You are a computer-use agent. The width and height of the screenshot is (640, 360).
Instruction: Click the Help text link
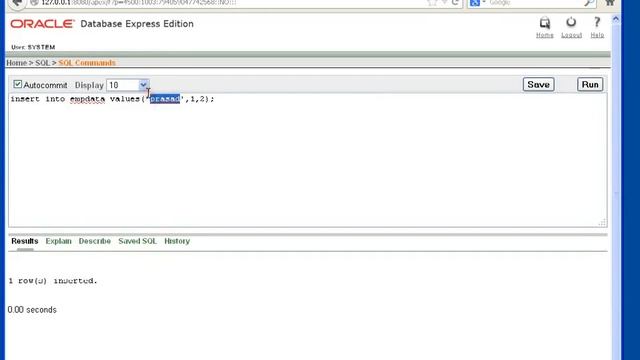click(597, 35)
